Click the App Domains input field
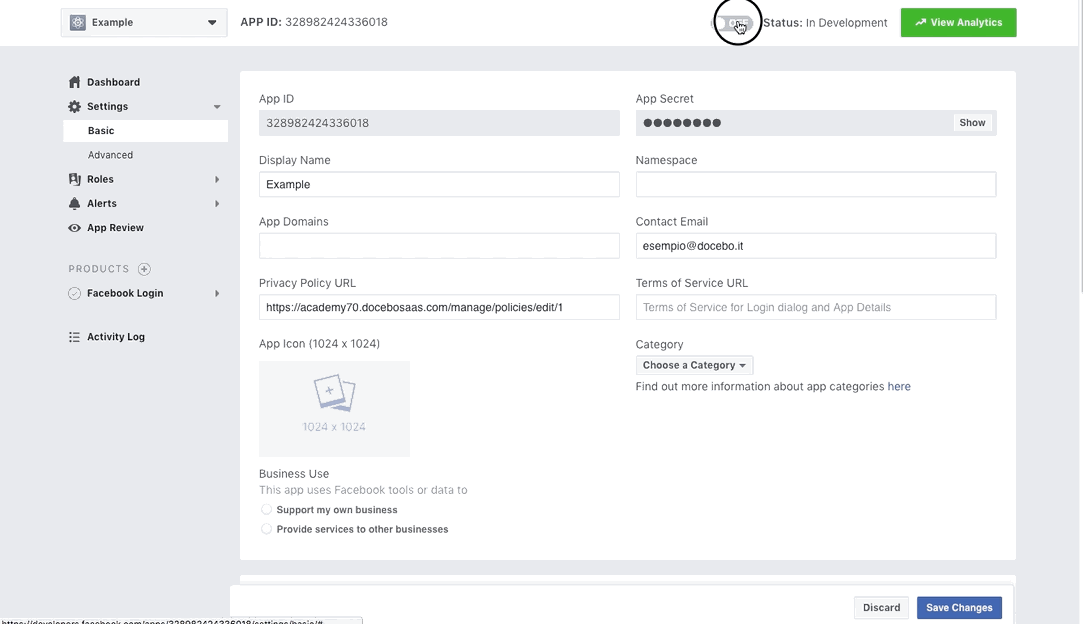The height and width of the screenshot is (624, 1083). point(439,246)
